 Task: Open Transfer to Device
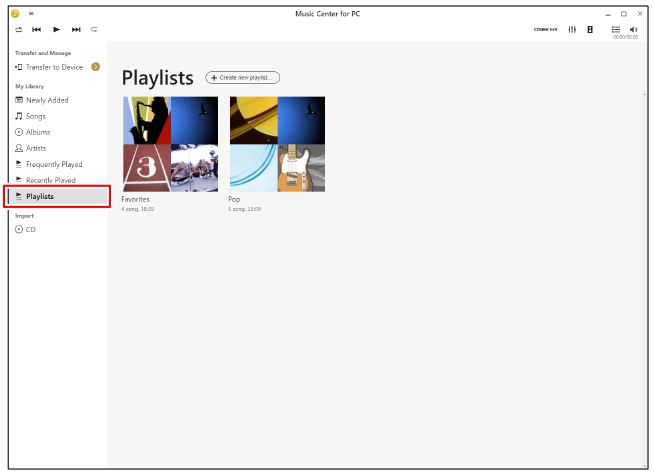click(54, 67)
